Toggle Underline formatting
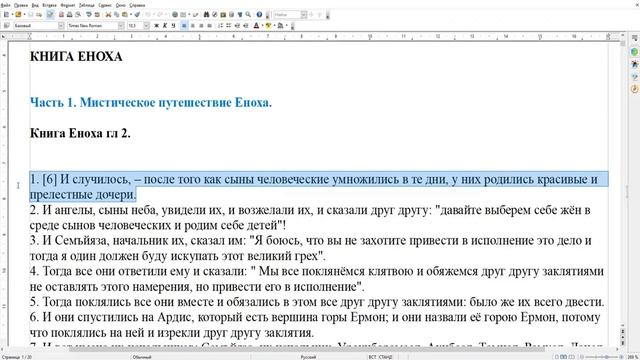 [173, 26]
